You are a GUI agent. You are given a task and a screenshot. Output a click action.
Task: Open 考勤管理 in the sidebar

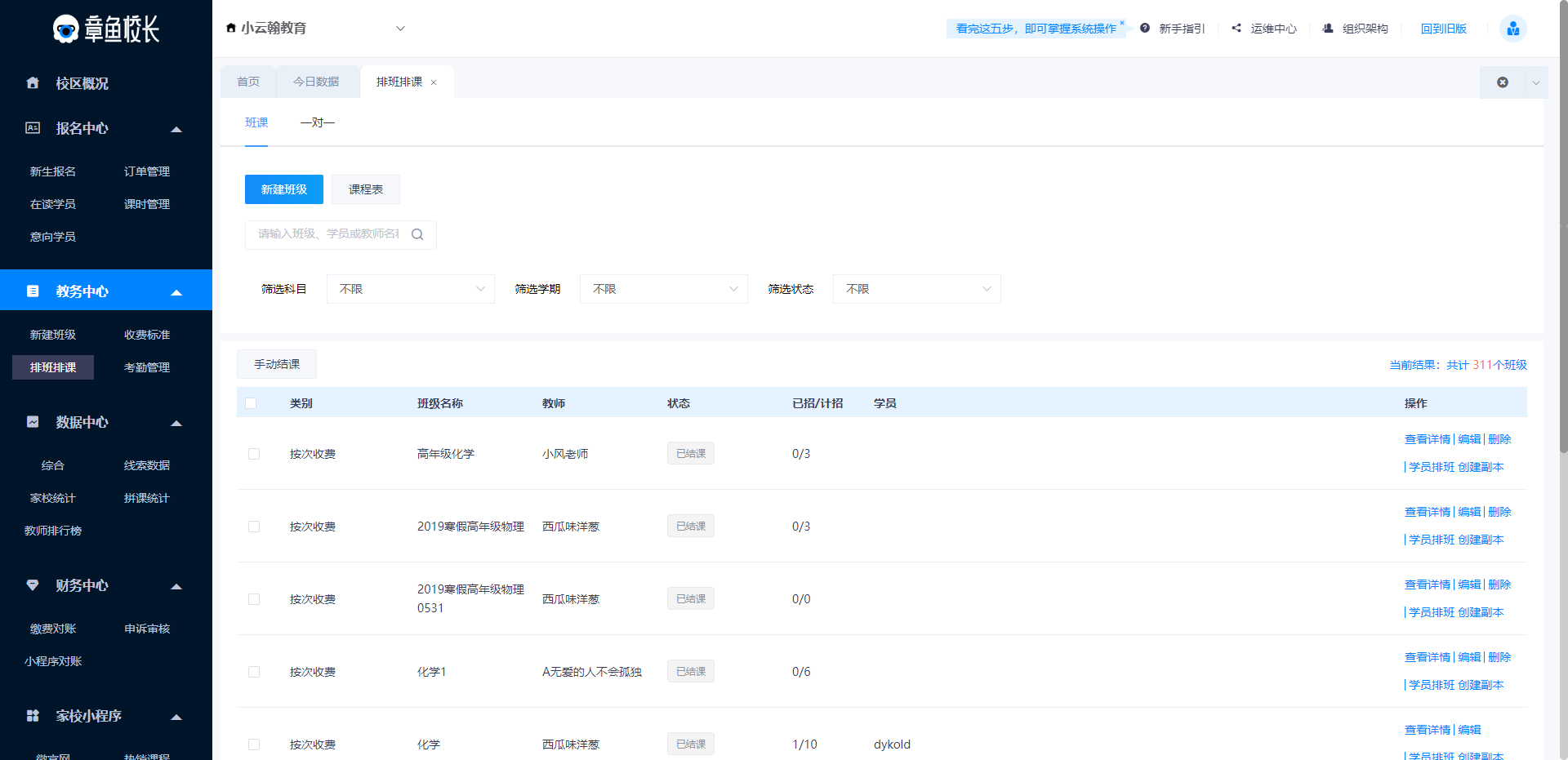tap(147, 367)
